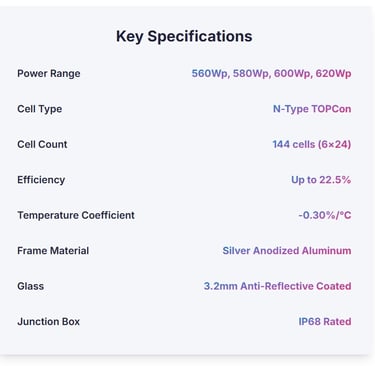This screenshot has height=366, width=375.
Task: Select the Cell Type label
Action: 40,109
